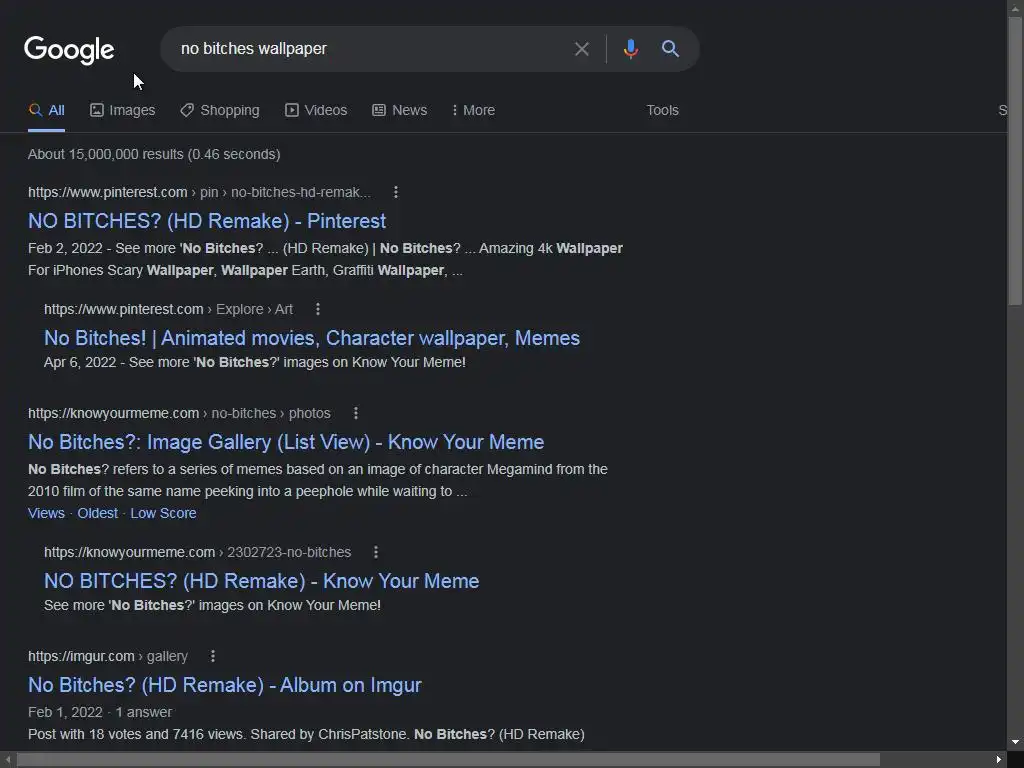Open options menu for Pinterest Explore Art result
The height and width of the screenshot is (768, 1024).
(318, 309)
